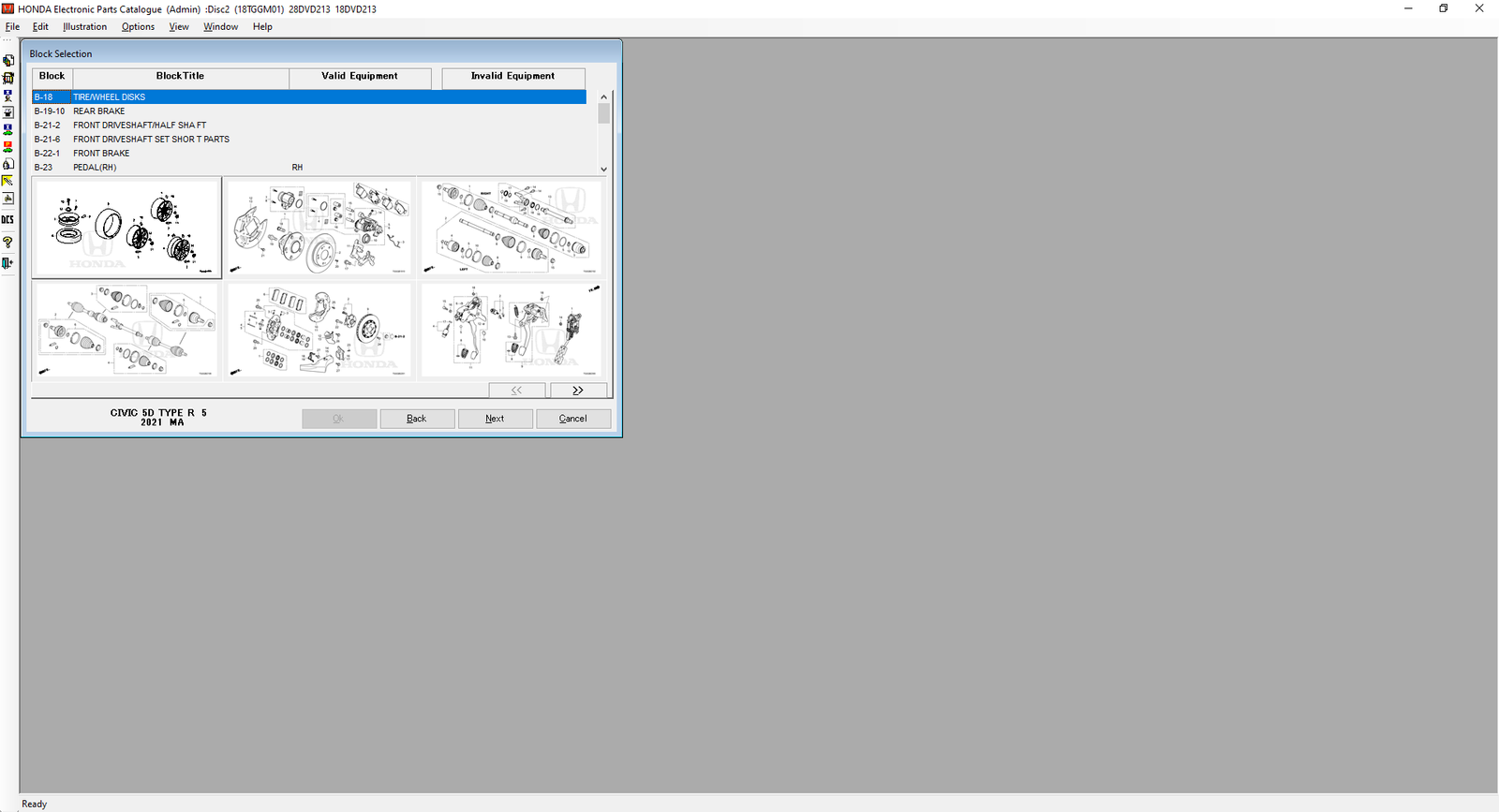Open the Help menu

(262, 27)
